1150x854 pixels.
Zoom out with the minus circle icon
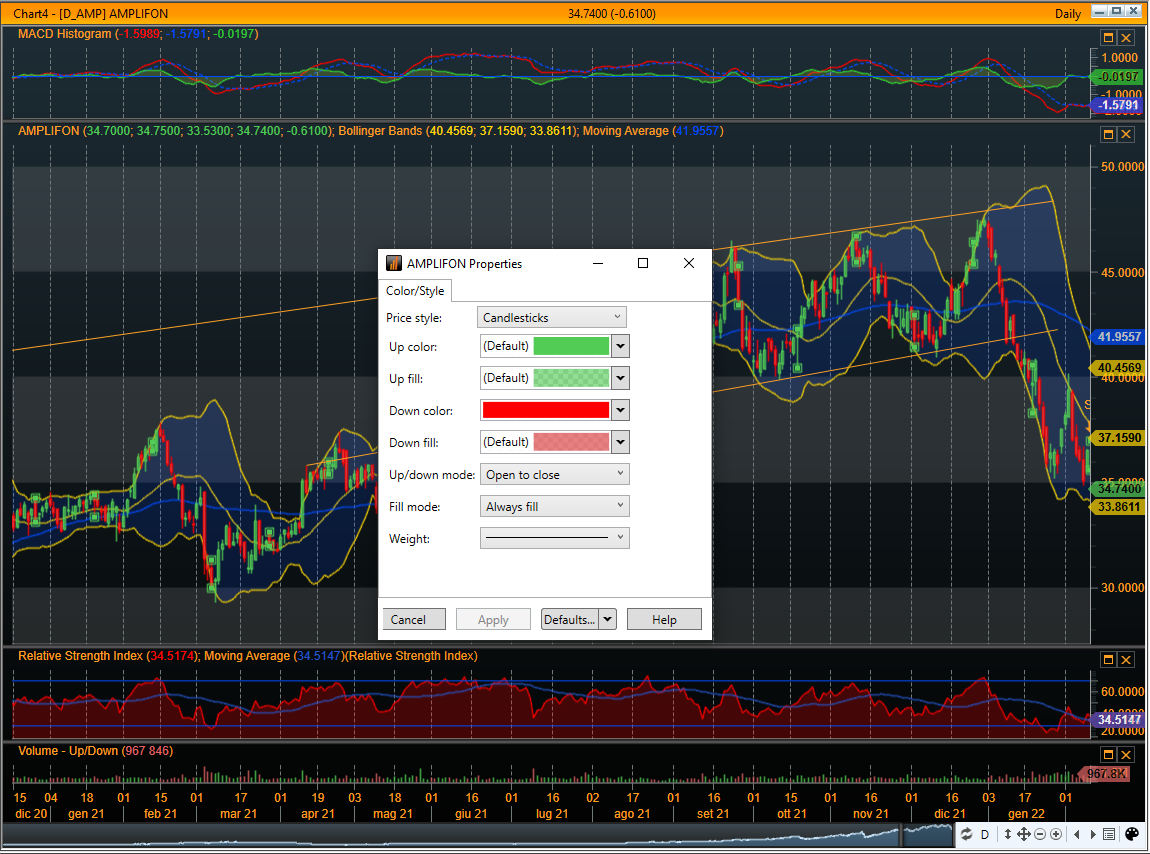pyautogui.click(x=1040, y=834)
